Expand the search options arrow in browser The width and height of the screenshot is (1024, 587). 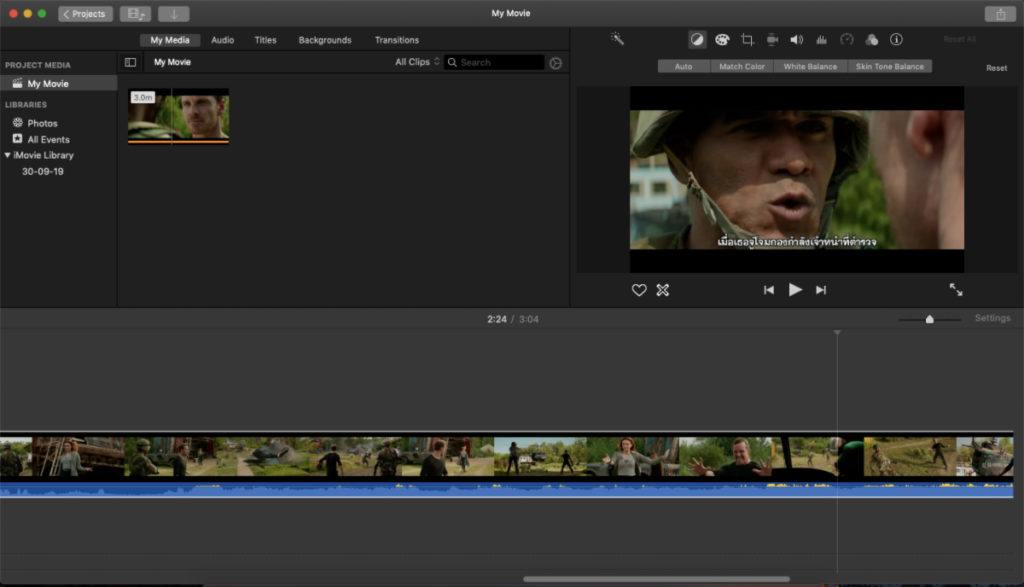point(557,62)
